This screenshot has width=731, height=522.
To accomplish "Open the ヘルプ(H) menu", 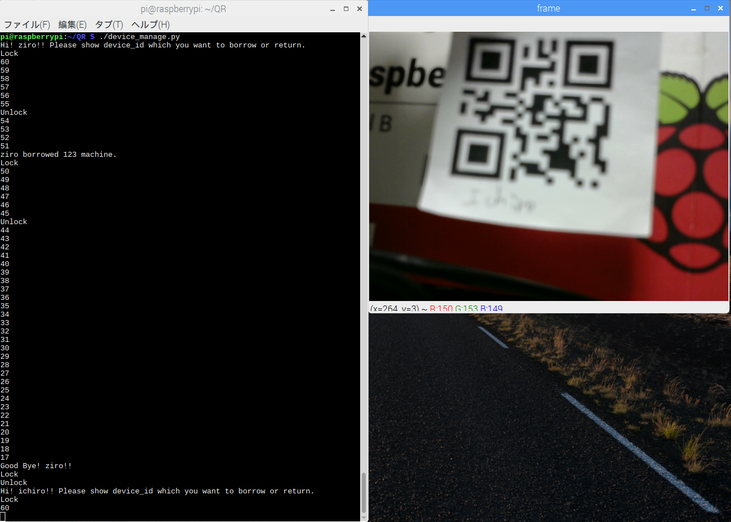I will pos(150,24).
